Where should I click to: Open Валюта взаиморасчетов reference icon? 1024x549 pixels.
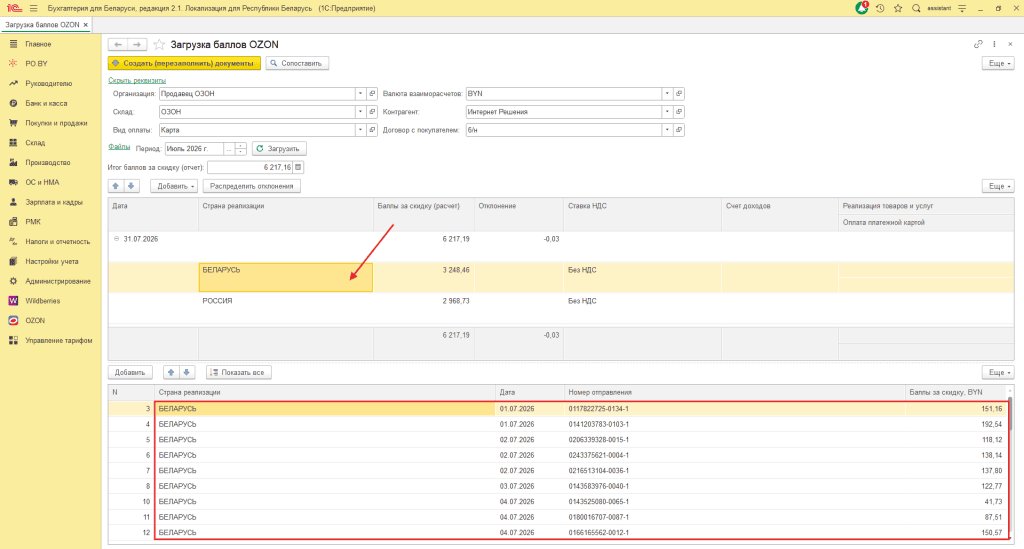(x=679, y=93)
